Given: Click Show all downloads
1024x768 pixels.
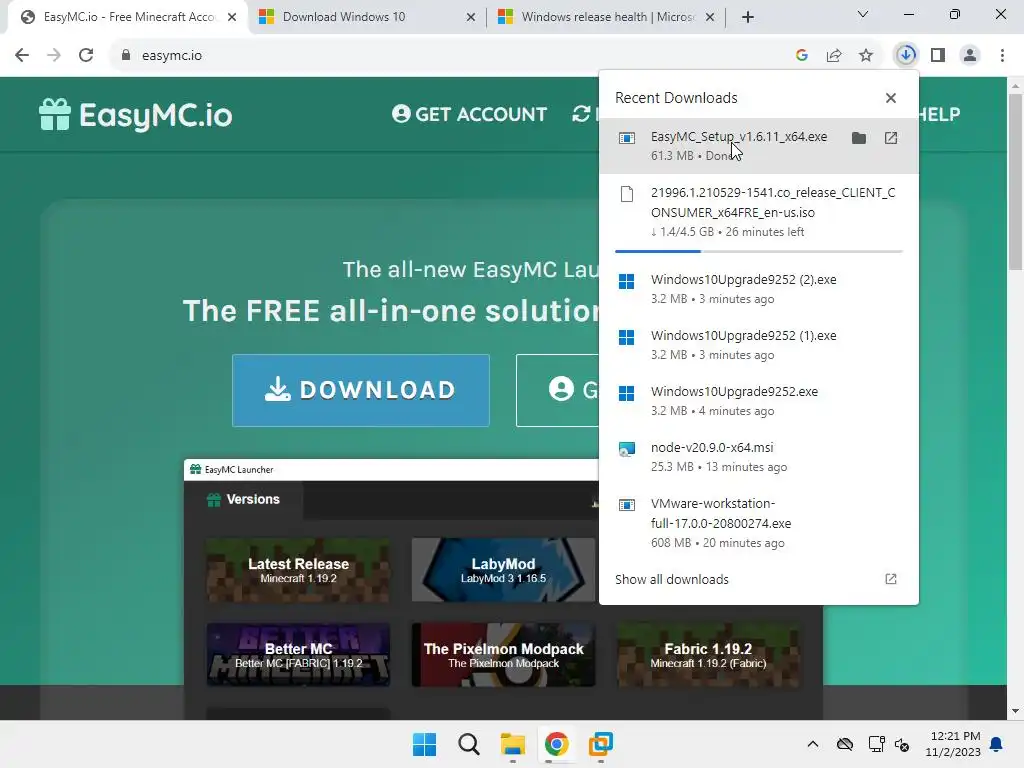Looking at the screenshot, I should click(671, 579).
